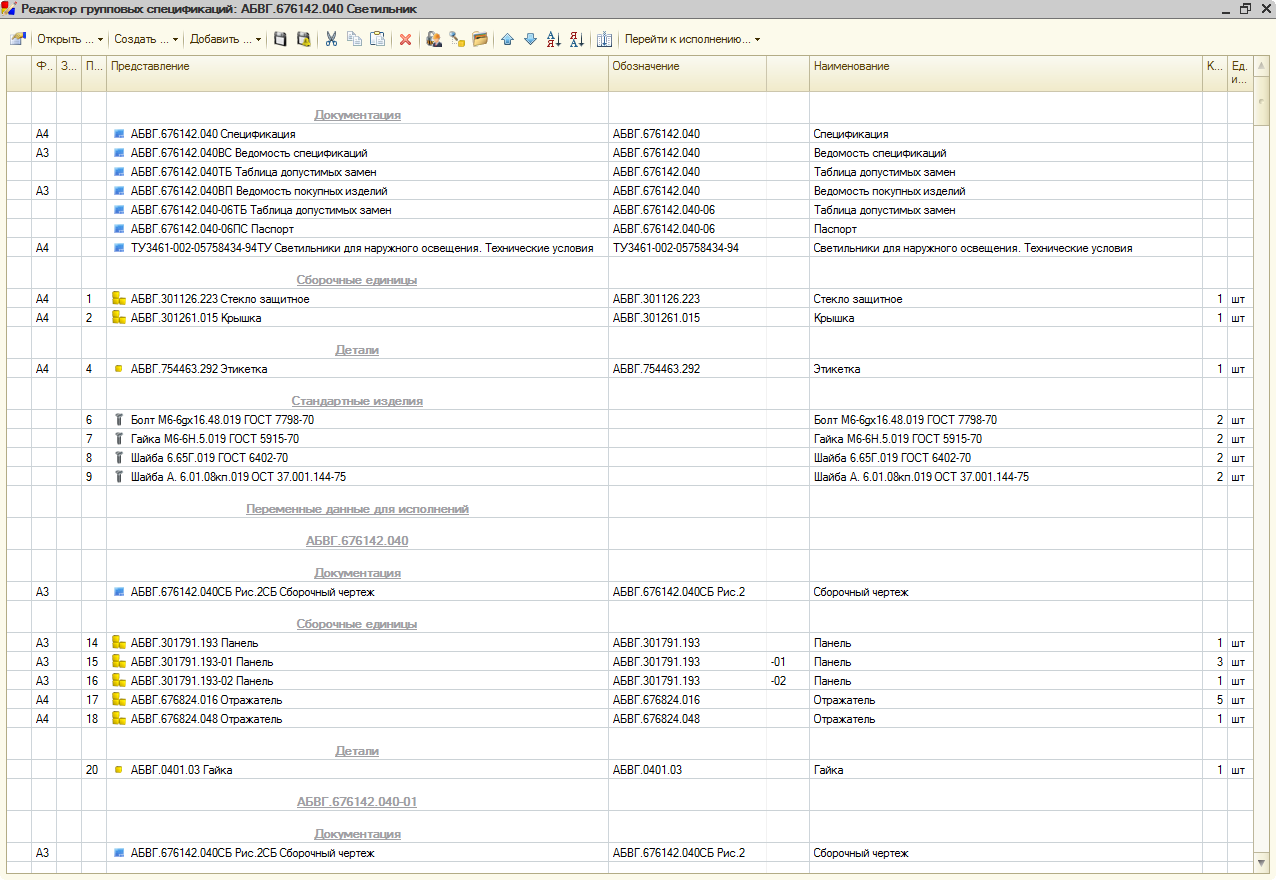Click the 'Представление' column header
The height and width of the screenshot is (880, 1276).
(x=150, y=66)
